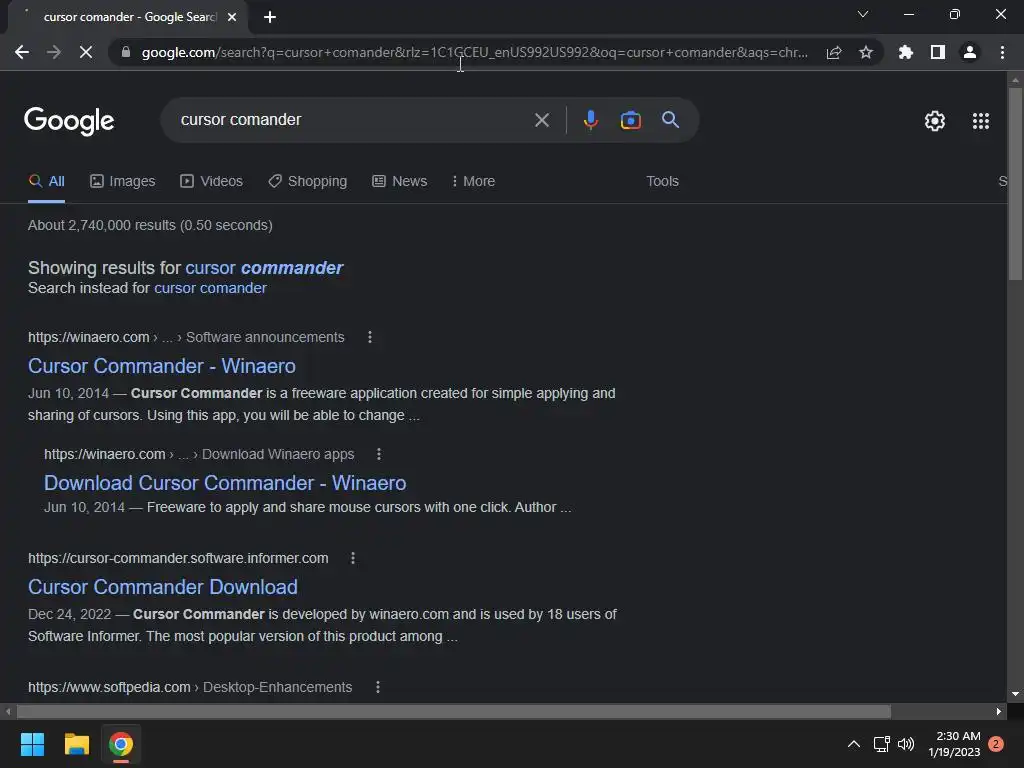Click the corrected 'cursor commander' link
This screenshot has height=768, width=1024.
264,268
